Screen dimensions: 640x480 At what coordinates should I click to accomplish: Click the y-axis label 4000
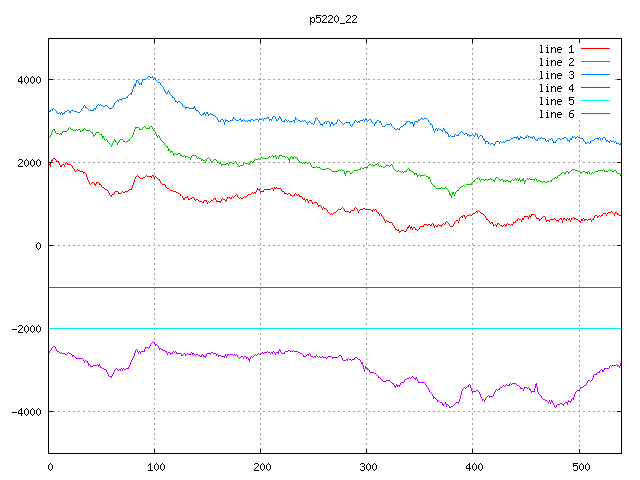(x=29, y=80)
